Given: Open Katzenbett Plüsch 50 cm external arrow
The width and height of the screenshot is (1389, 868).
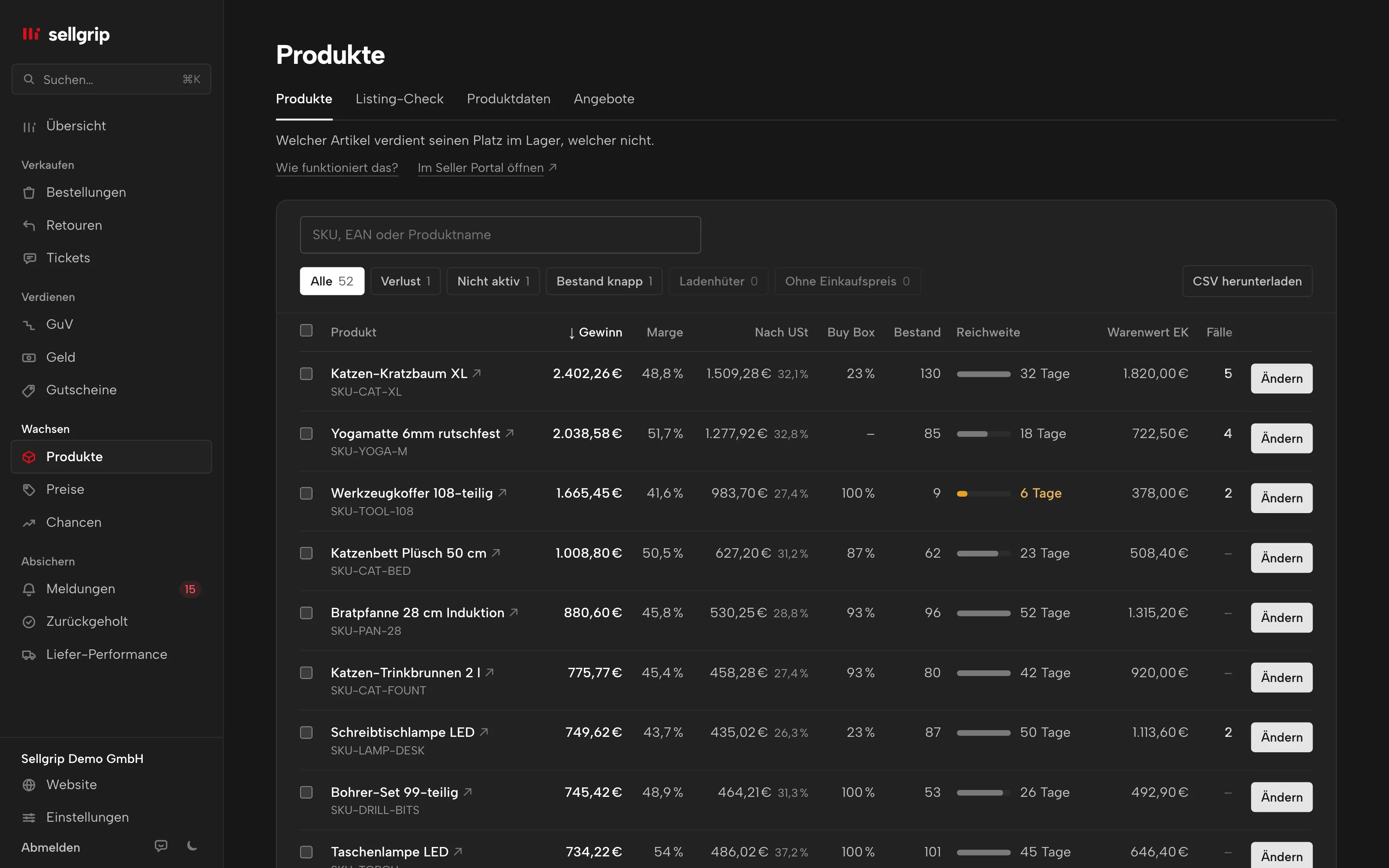Looking at the screenshot, I should tap(496, 552).
